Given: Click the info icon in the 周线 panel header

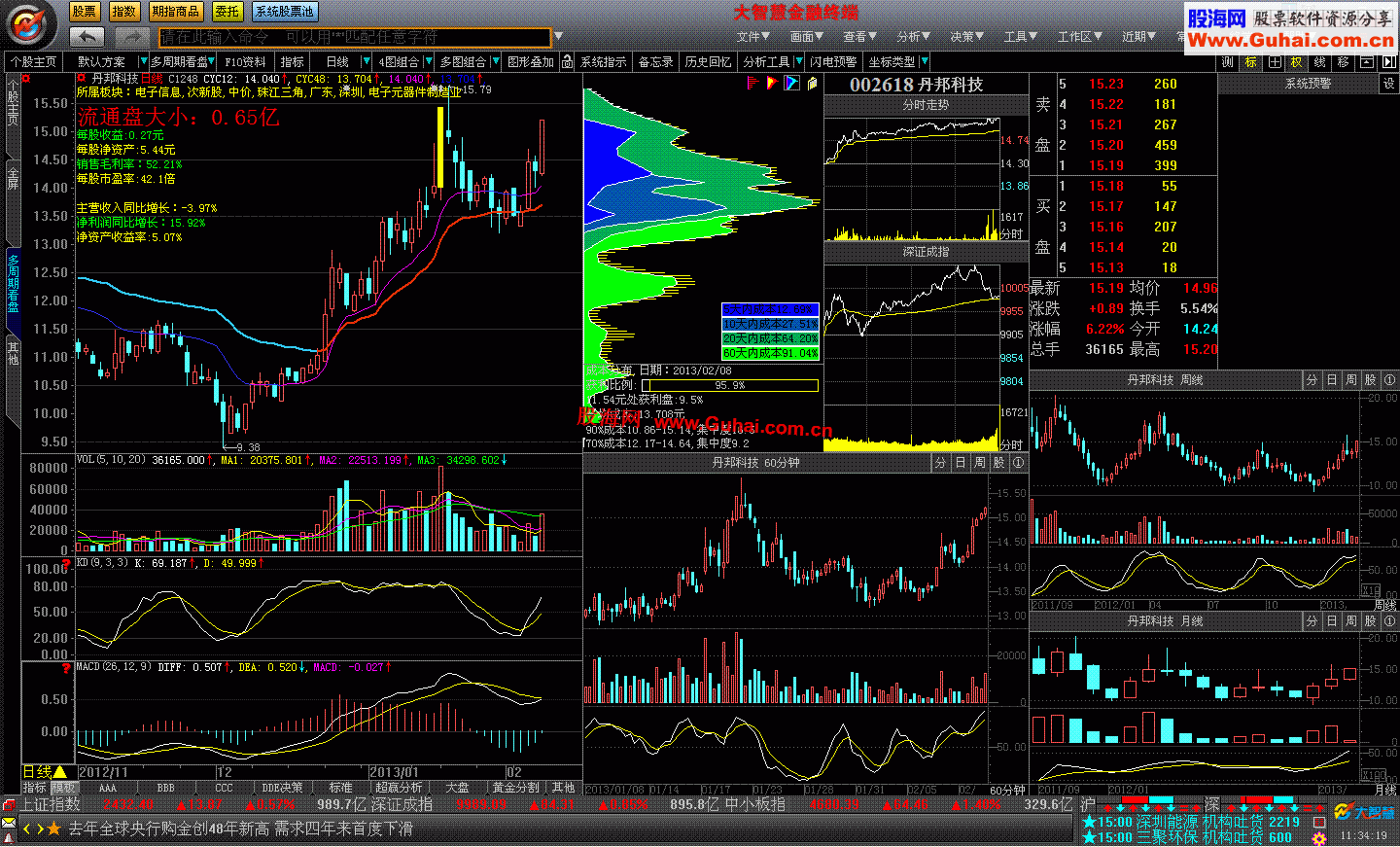Looking at the screenshot, I should (1389, 379).
